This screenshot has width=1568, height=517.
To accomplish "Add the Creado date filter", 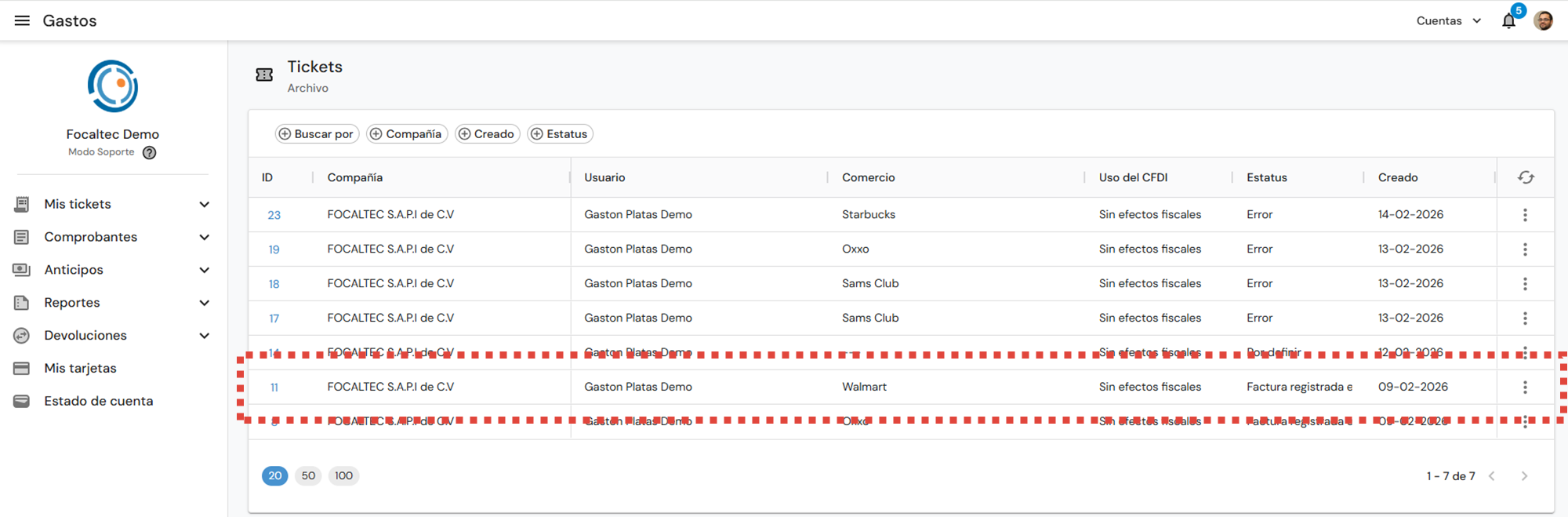I will (487, 134).
